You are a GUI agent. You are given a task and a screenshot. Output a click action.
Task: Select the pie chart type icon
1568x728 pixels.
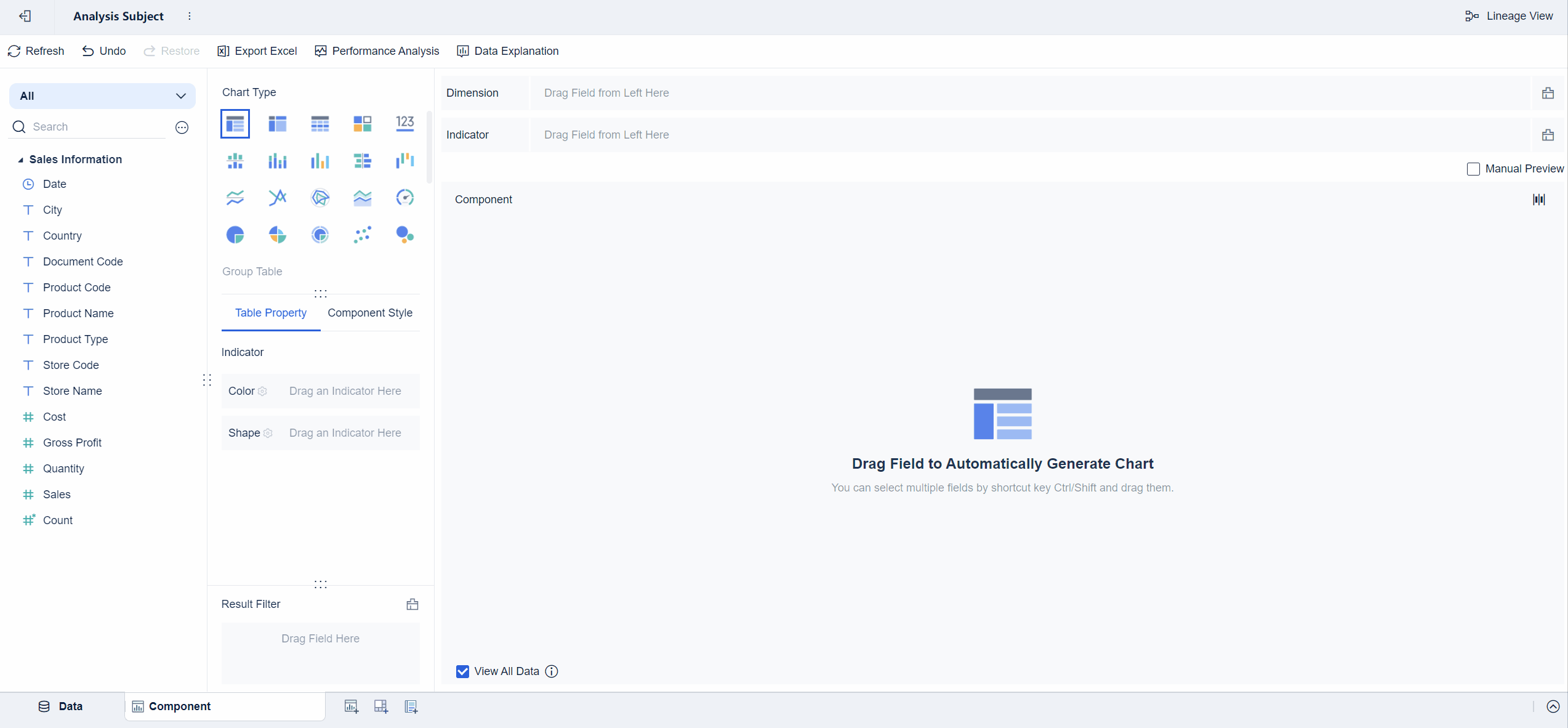click(x=235, y=235)
